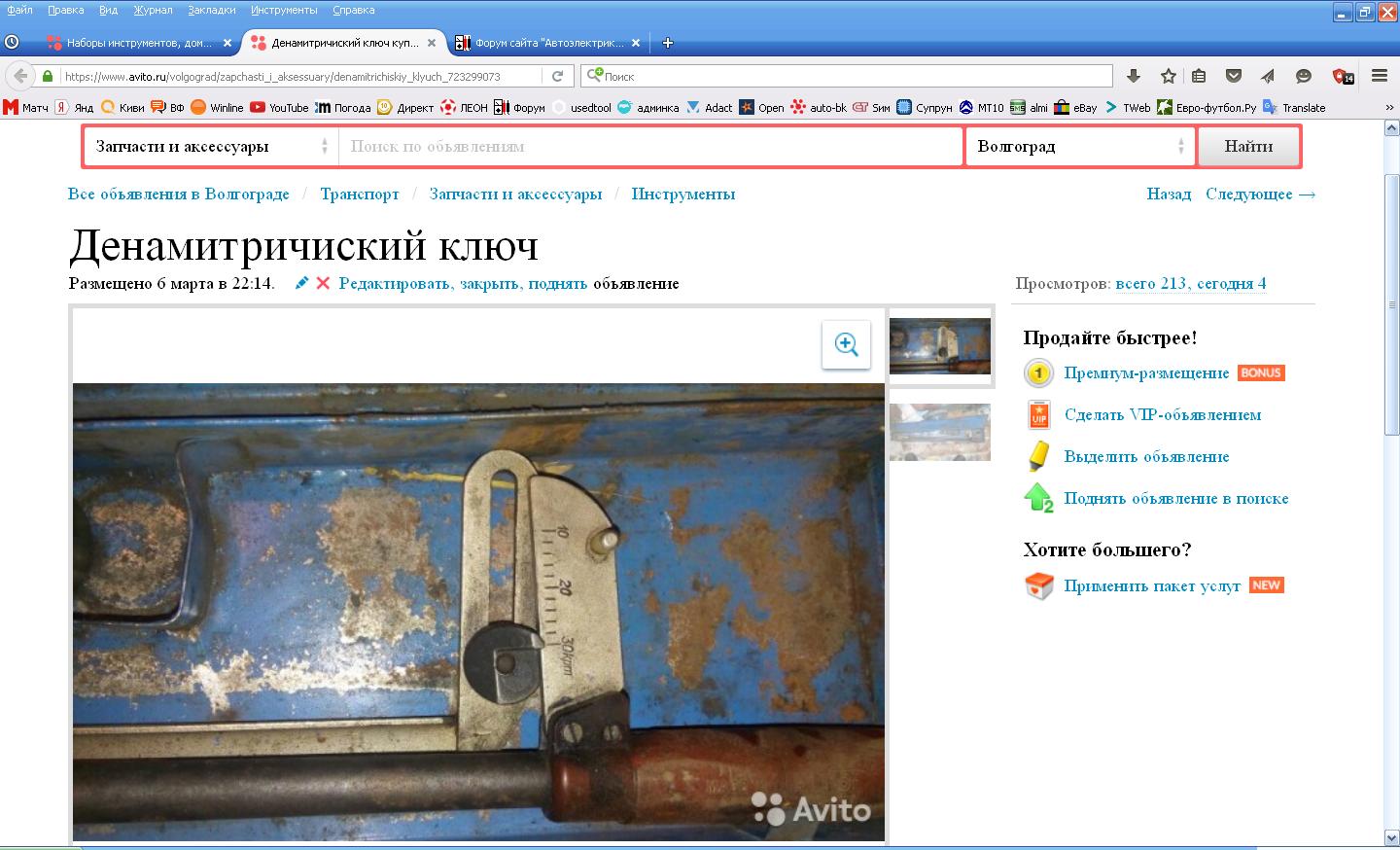Screen dimensions: 1400x850
Task: Open the YouTube bookmark
Action: [x=279, y=108]
